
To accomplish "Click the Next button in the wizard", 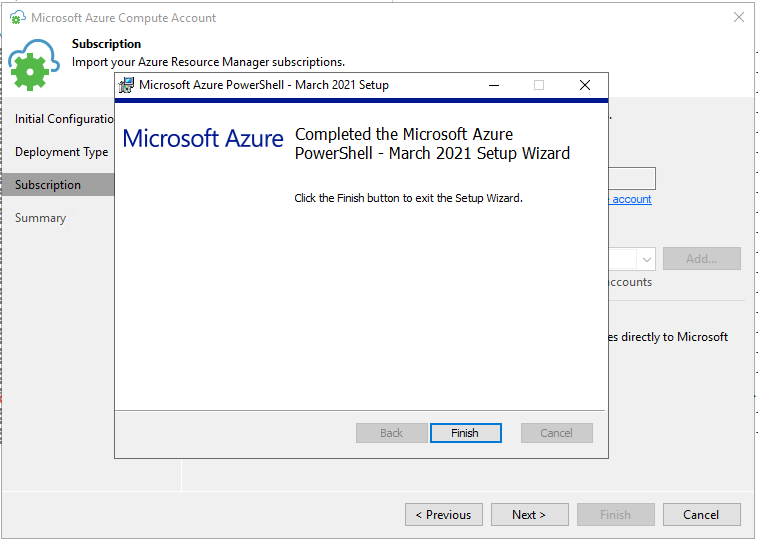I will pos(530,514).
